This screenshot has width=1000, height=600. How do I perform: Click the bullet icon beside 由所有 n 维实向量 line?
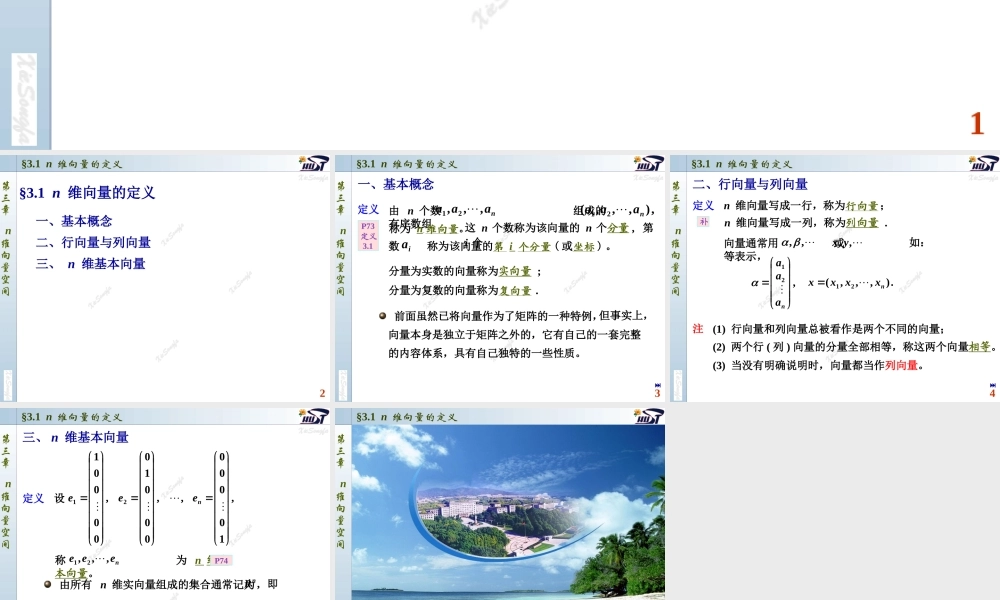point(46,584)
